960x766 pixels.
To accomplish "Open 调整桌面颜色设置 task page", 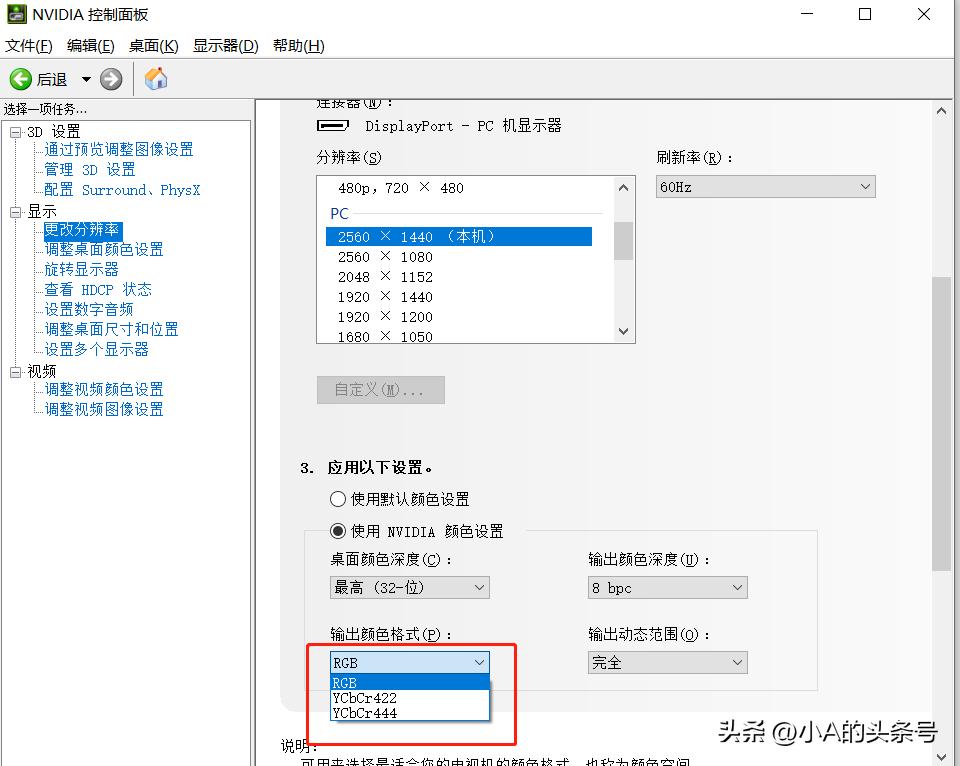I will click(x=102, y=249).
